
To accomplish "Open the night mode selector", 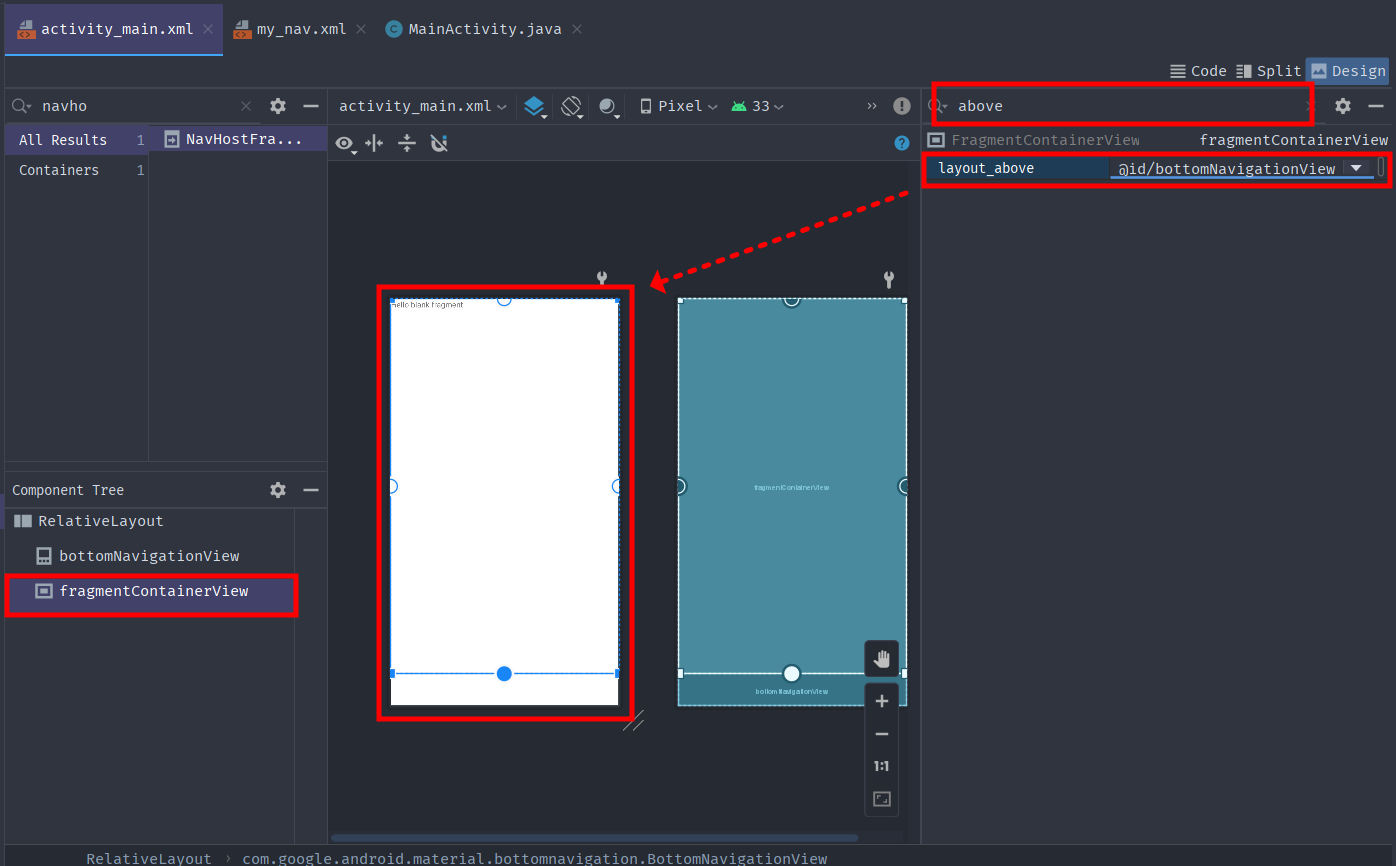I will [x=609, y=106].
